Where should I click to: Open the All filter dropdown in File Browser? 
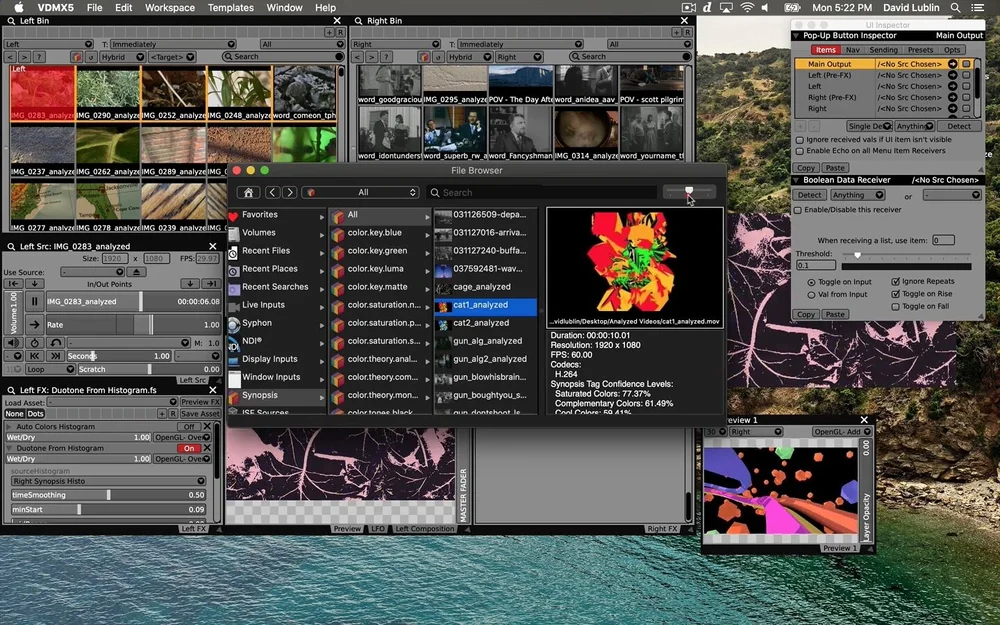(x=360, y=193)
